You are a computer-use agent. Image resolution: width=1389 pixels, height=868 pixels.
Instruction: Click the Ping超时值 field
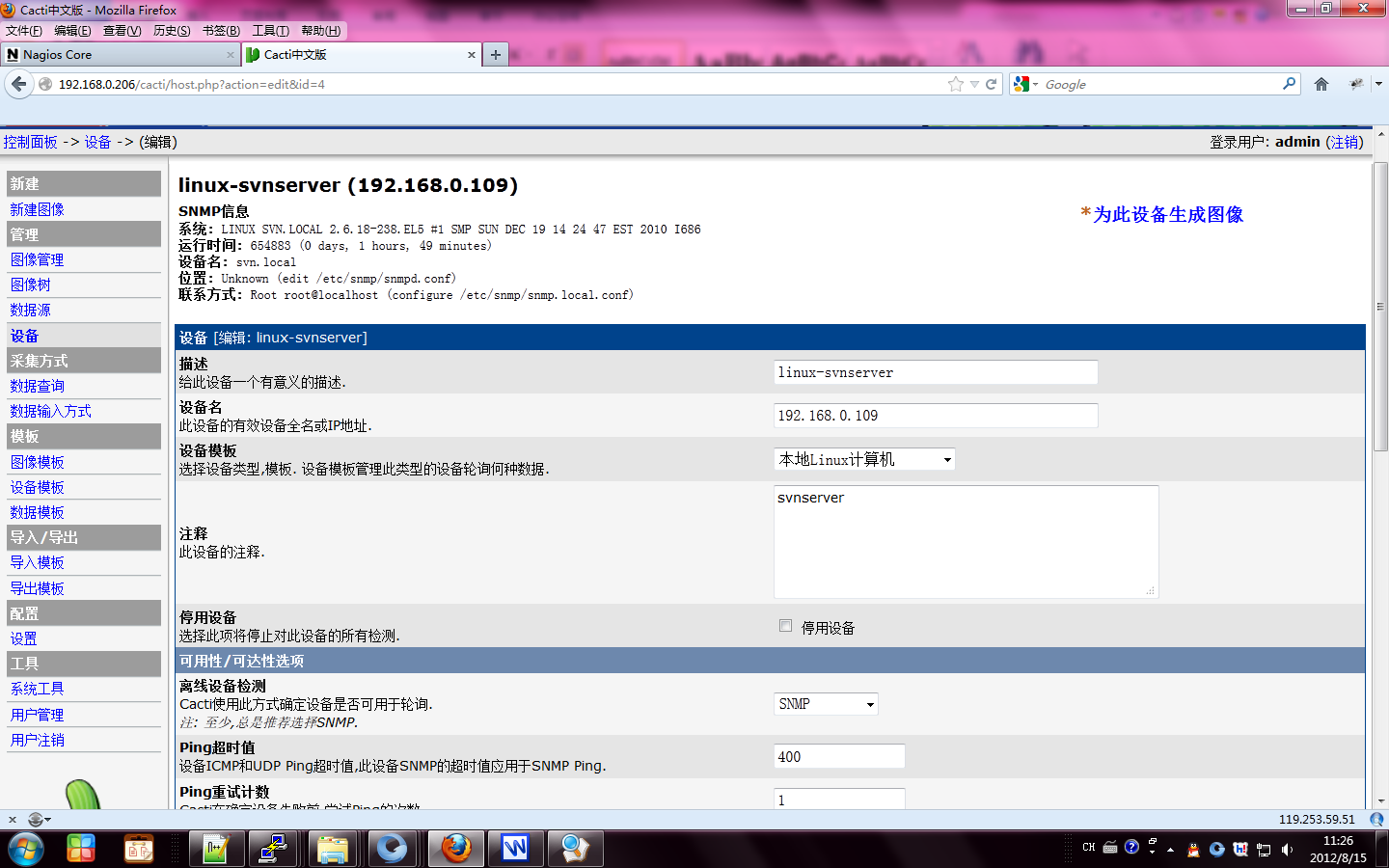(839, 757)
